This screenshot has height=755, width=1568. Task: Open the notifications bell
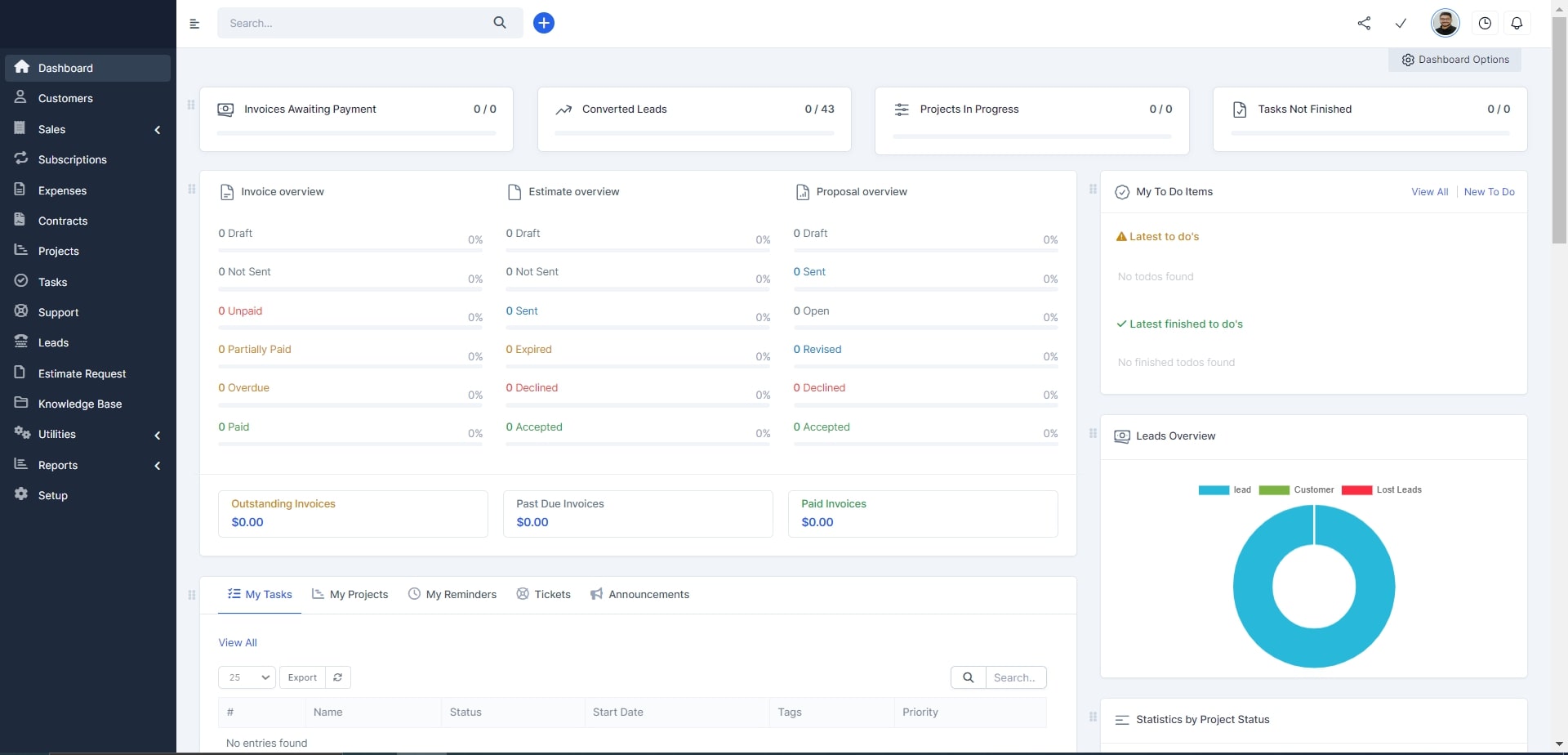[x=1517, y=23]
